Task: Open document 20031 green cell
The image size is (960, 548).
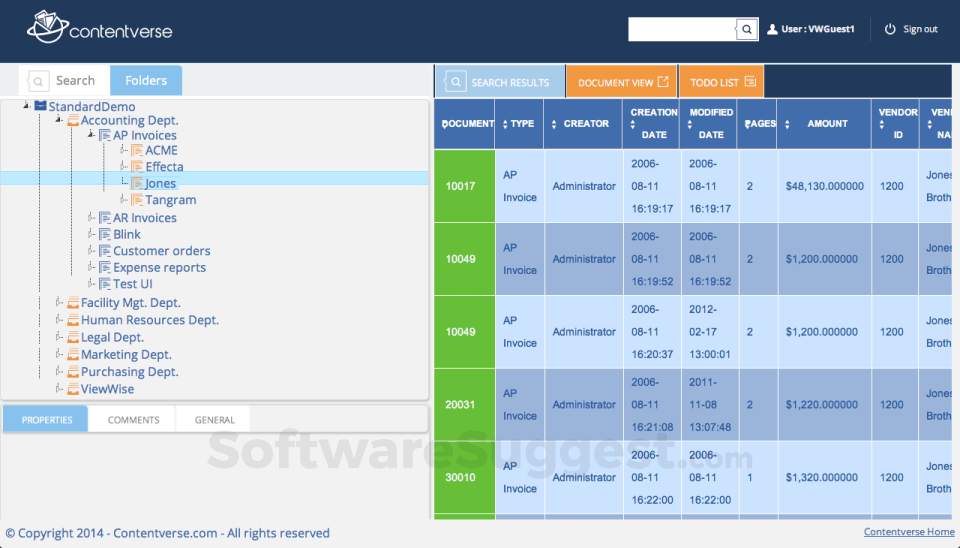Action: (x=465, y=405)
